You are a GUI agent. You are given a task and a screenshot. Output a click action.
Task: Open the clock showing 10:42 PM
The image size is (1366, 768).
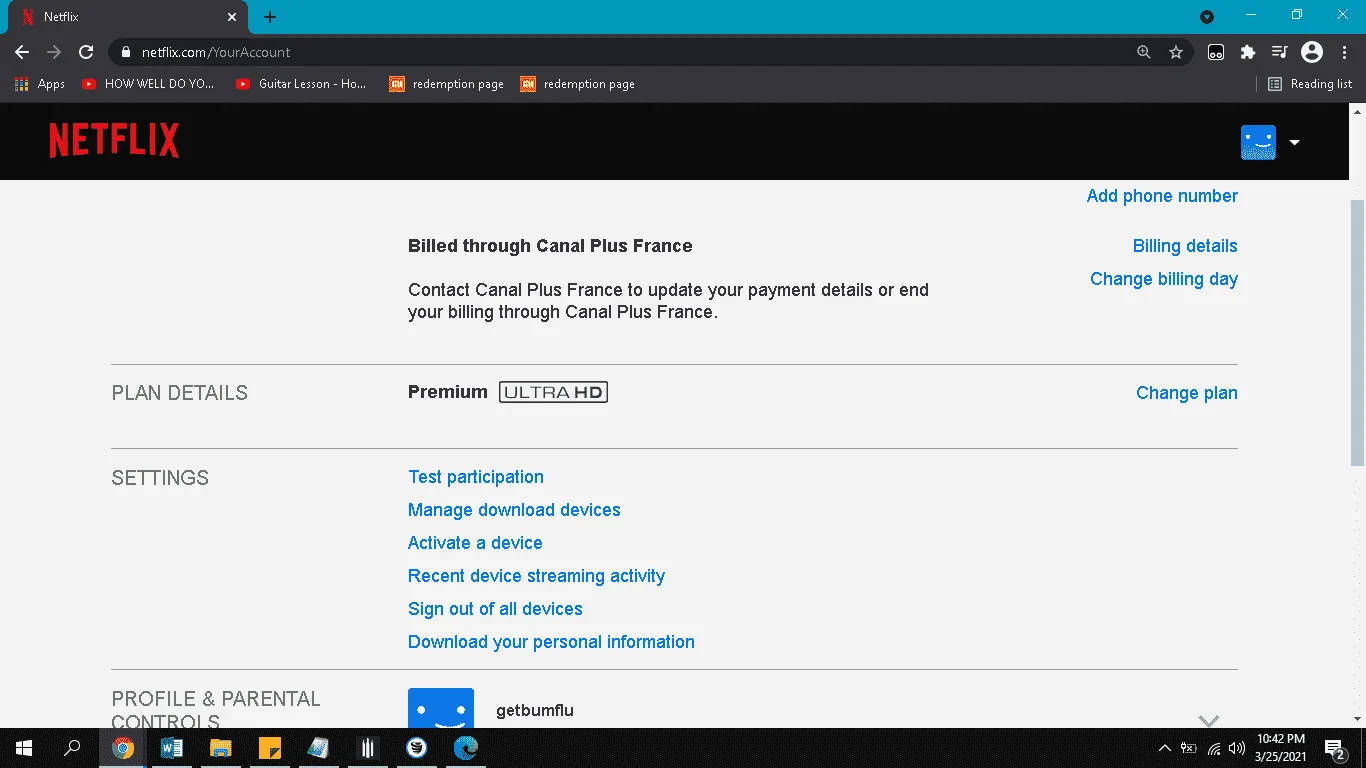(x=1282, y=748)
